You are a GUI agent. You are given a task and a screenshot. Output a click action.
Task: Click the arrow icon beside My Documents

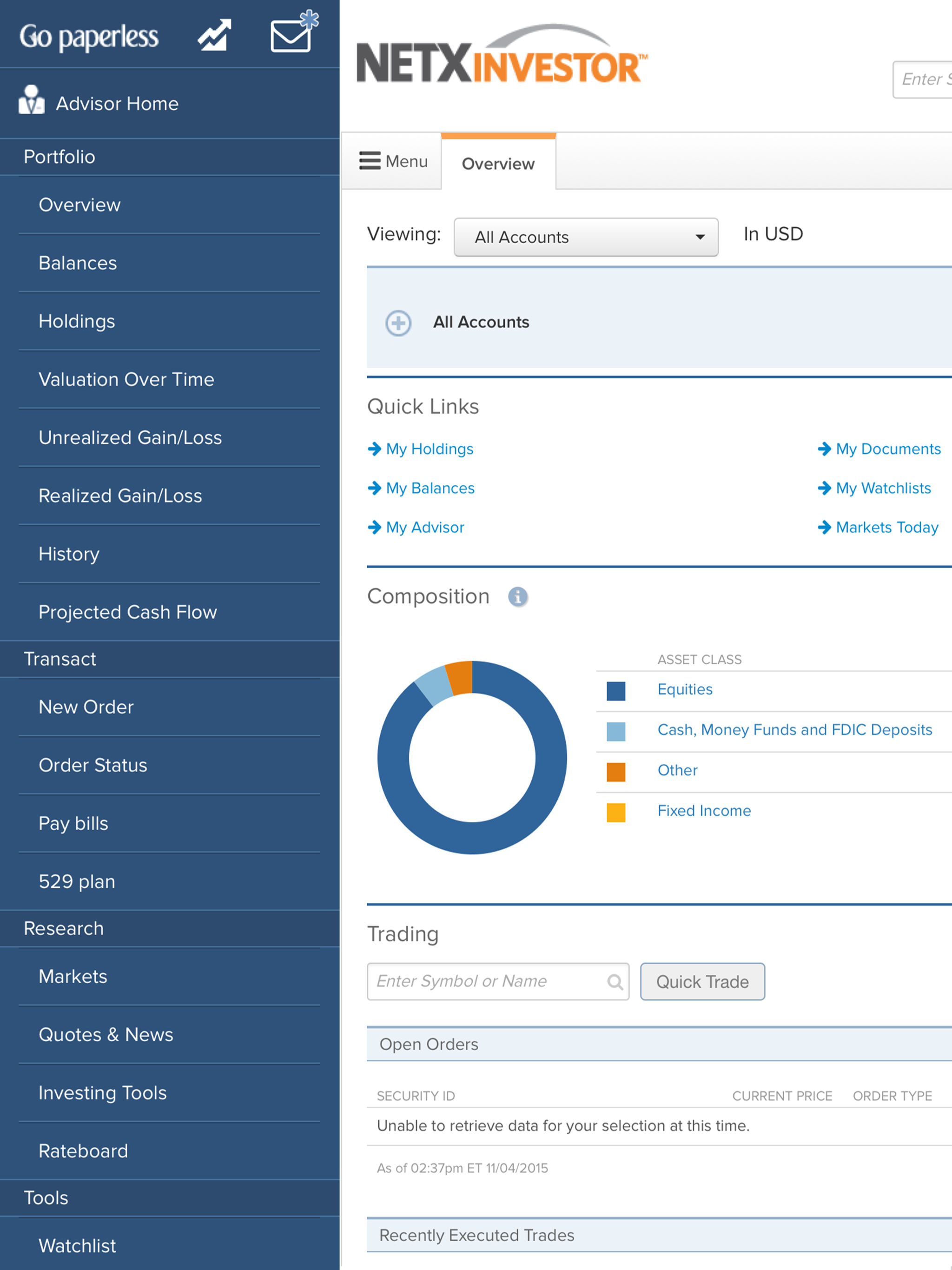(x=824, y=449)
